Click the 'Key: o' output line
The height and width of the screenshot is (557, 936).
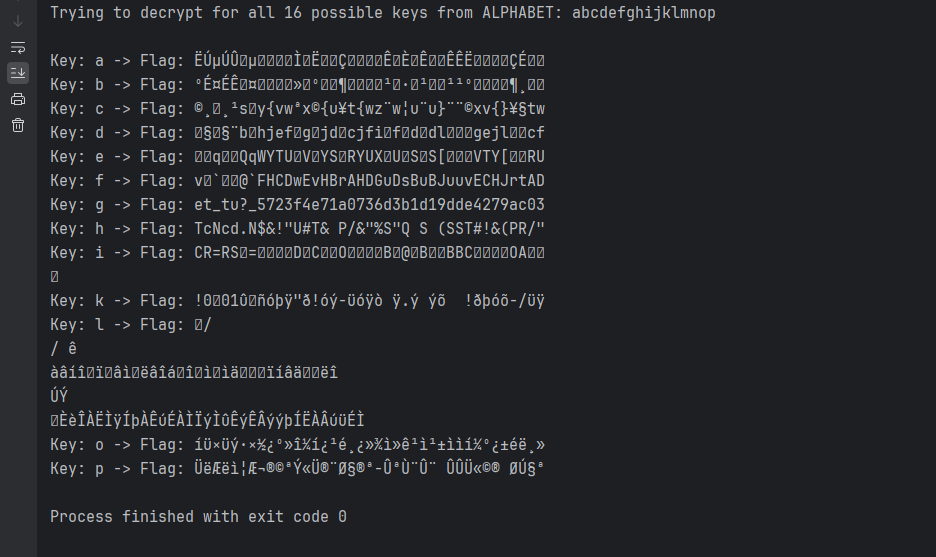(297, 444)
